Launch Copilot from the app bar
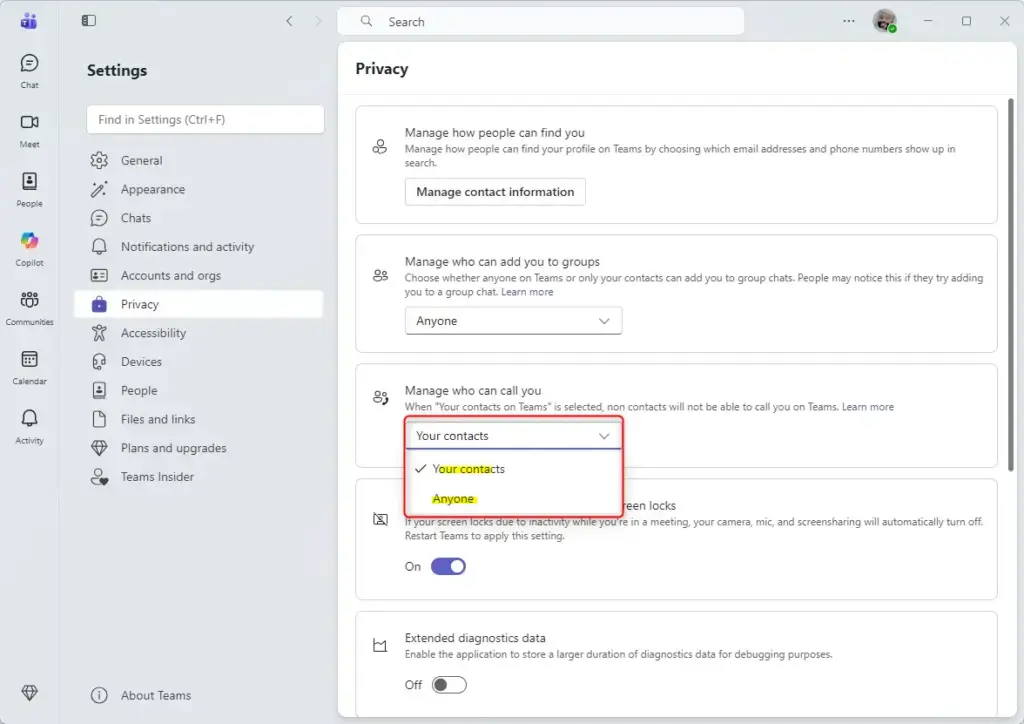 [x=29, y=249]
